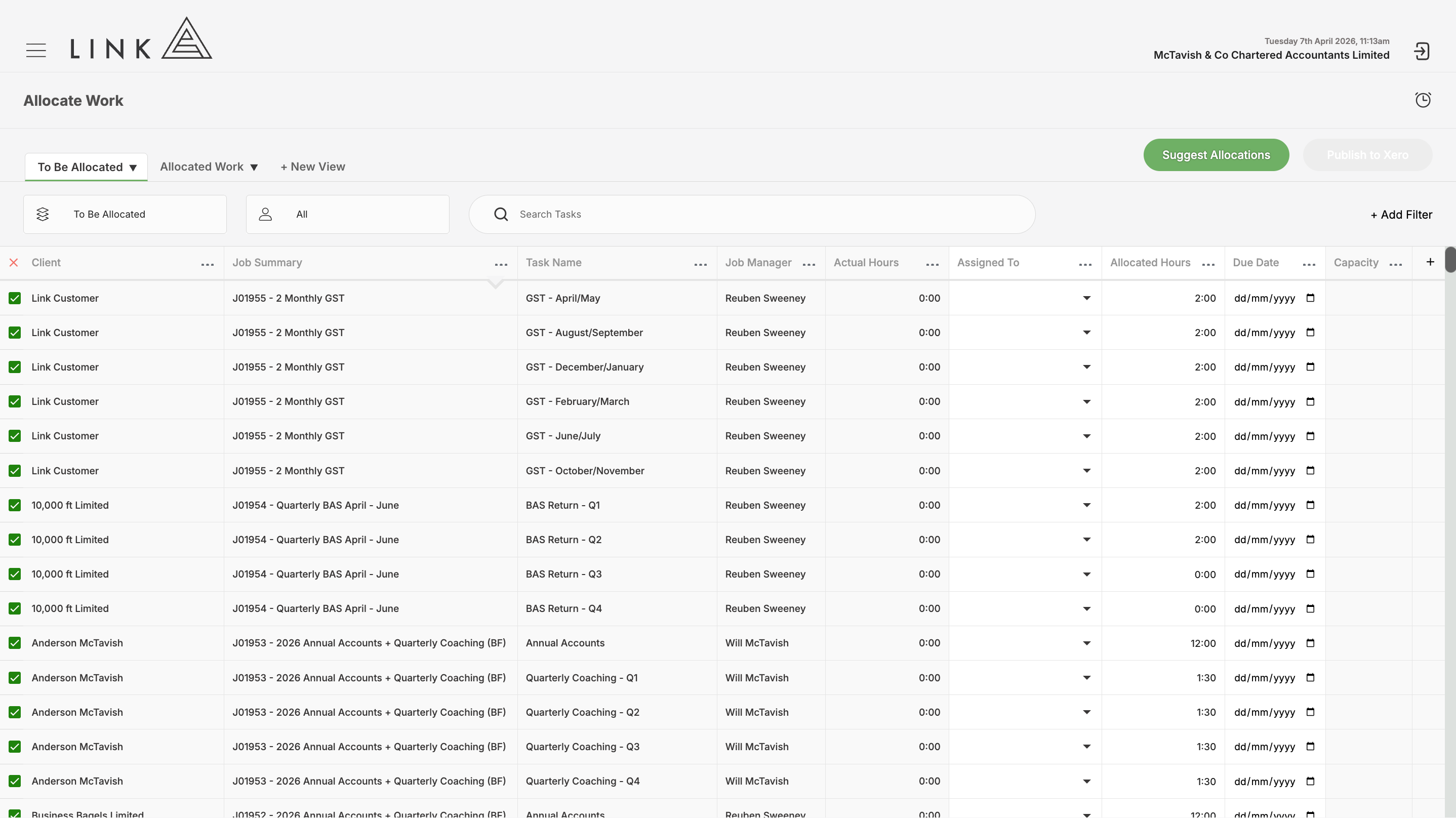Clear all selections with red X
The width and height of the screenshot is (1456, 818).
pyautogui.click(x=14, y=262)
